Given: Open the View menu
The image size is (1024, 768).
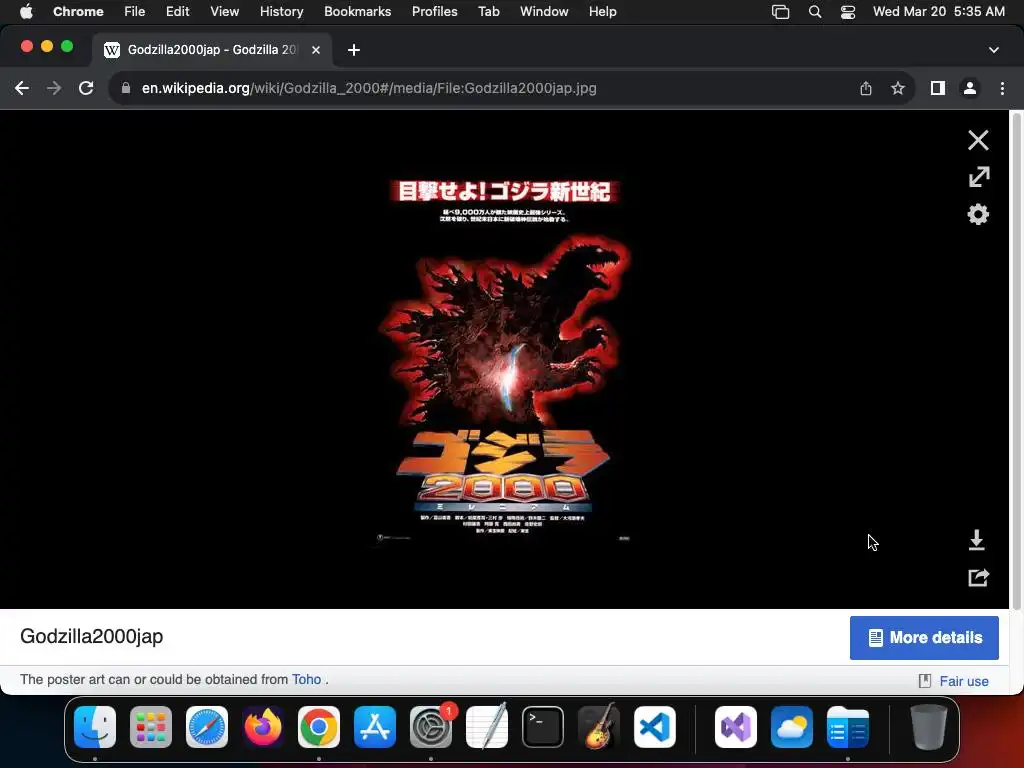Looking at the screenshot, I should click(x=224, y=12).
